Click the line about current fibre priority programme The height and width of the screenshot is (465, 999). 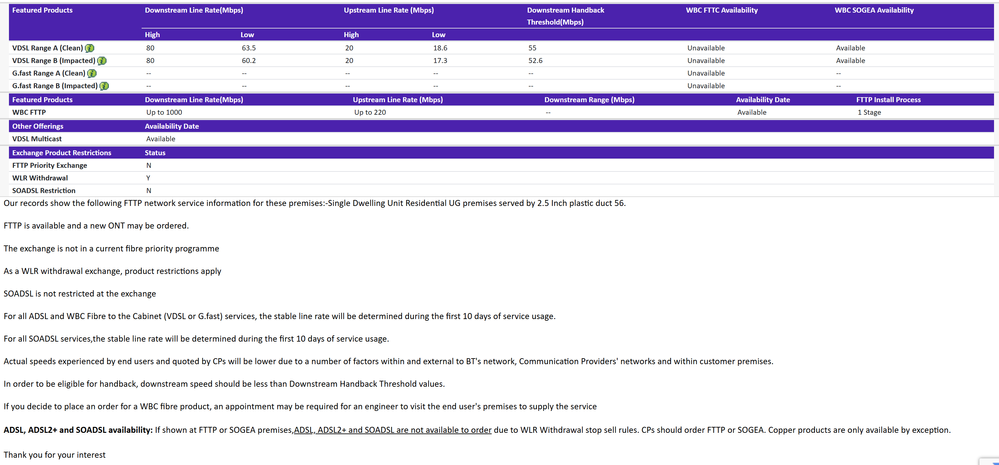111,248
